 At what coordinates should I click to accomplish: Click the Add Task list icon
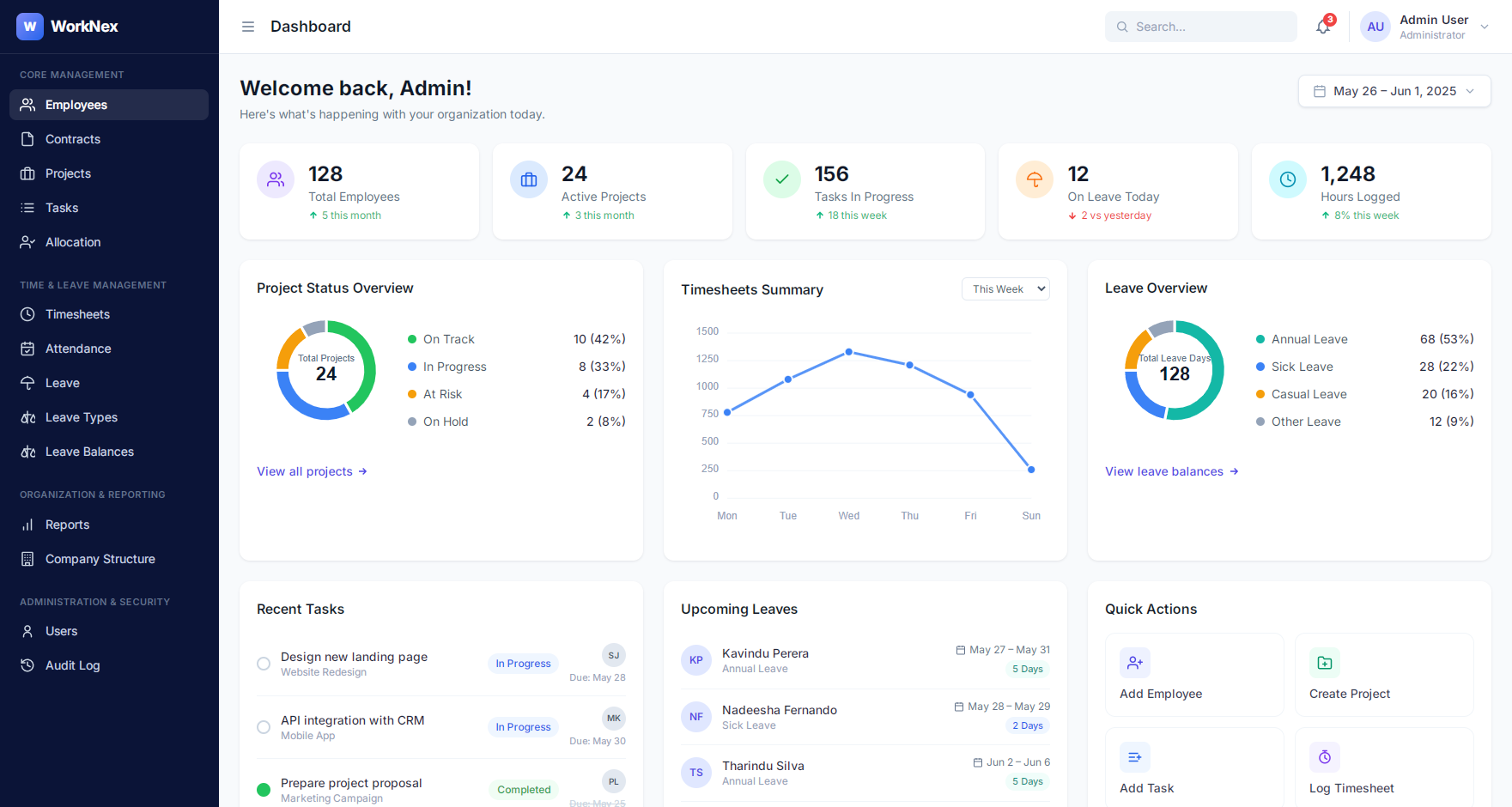(1135, 757)
